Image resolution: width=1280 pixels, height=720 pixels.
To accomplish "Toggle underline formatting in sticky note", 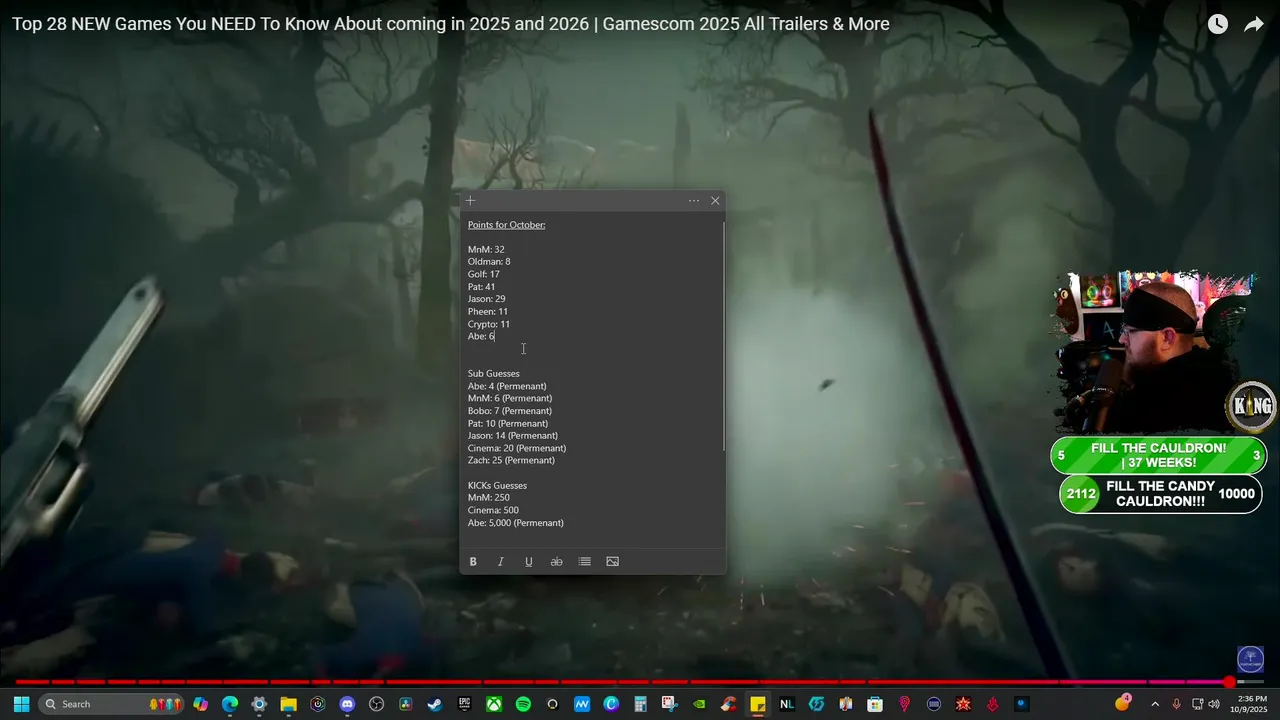I will (529, 562).
